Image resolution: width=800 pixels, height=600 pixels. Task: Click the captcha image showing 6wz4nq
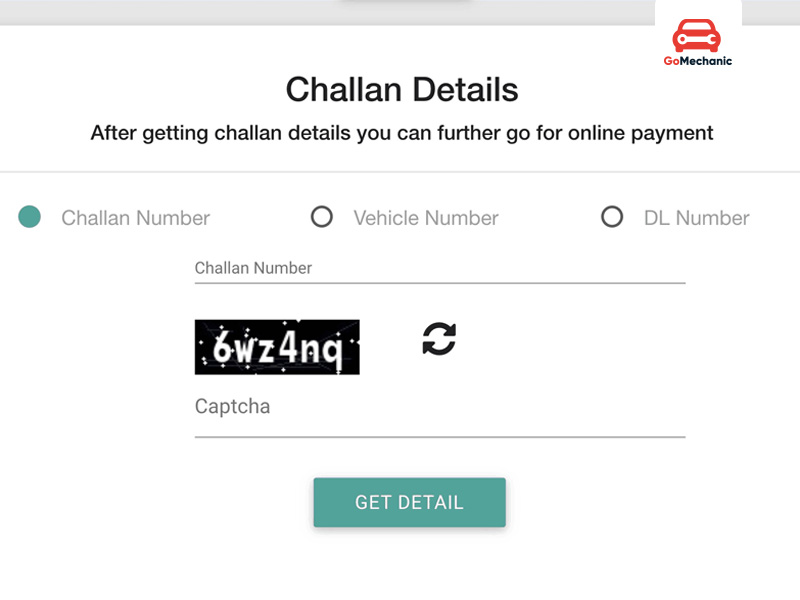point(277,347)
